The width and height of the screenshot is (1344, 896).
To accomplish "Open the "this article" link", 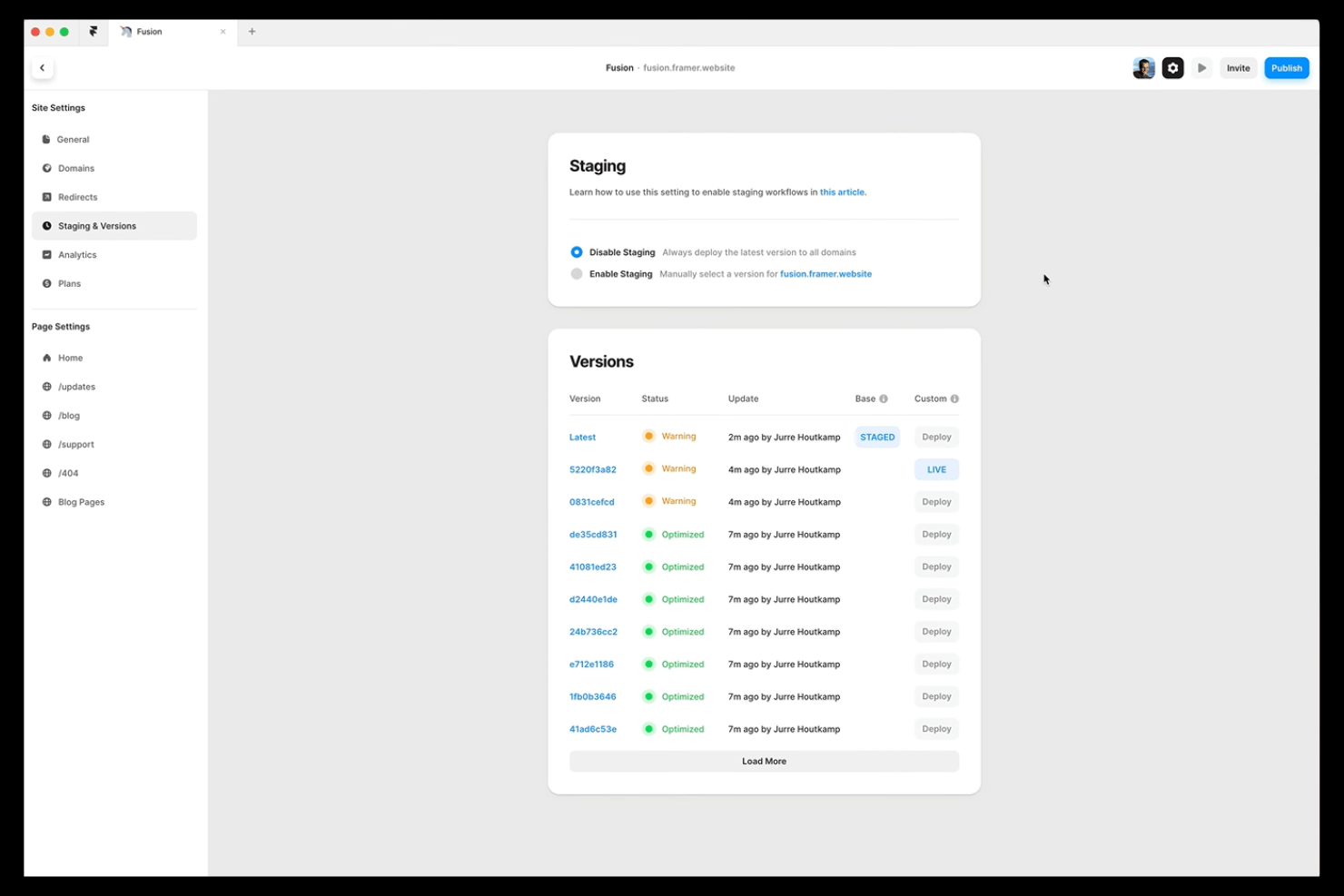I will [x=843, y=192].
